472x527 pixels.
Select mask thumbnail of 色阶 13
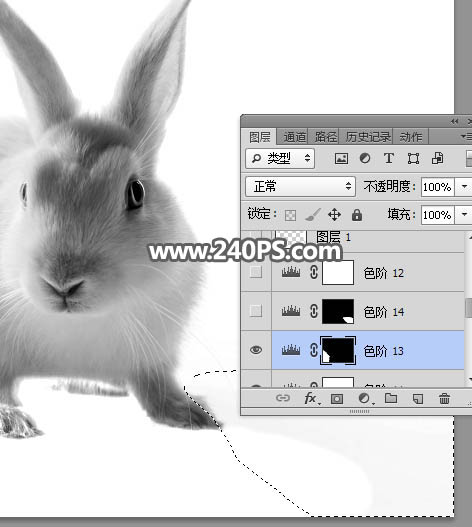(338, 350)
